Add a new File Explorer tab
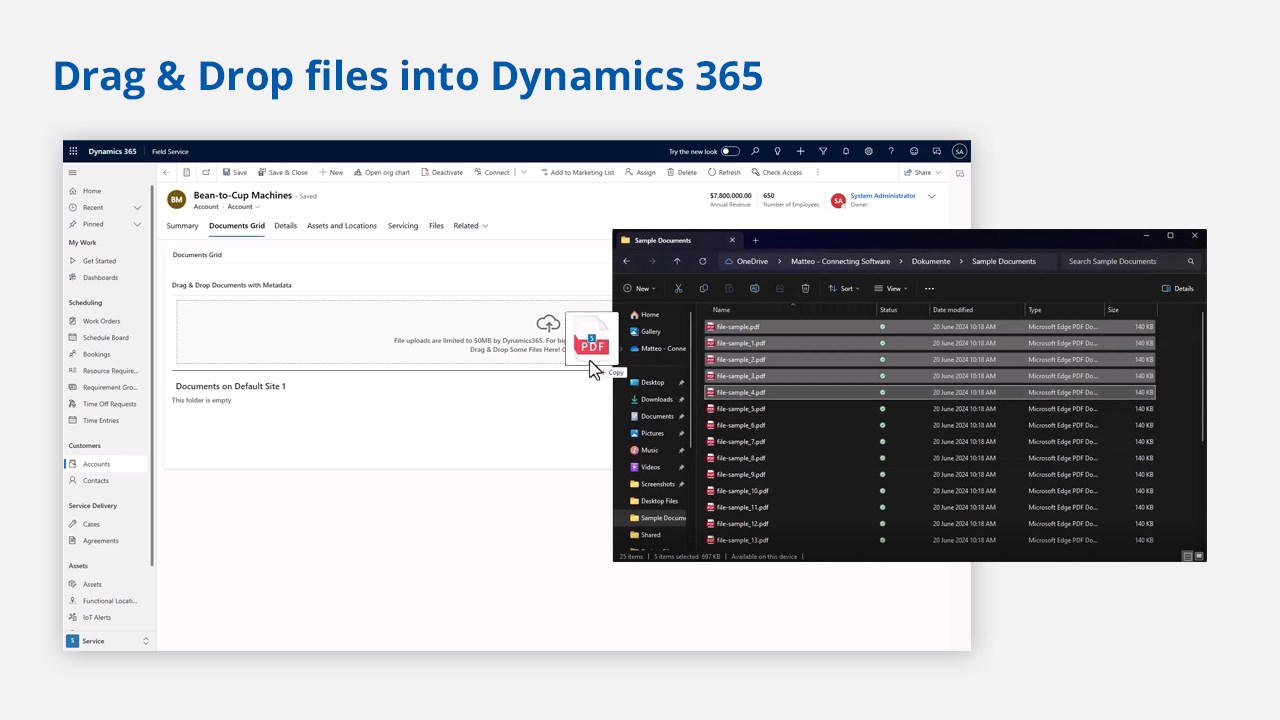This screenshot has width=1280, height=720. [x=755, y=240]
